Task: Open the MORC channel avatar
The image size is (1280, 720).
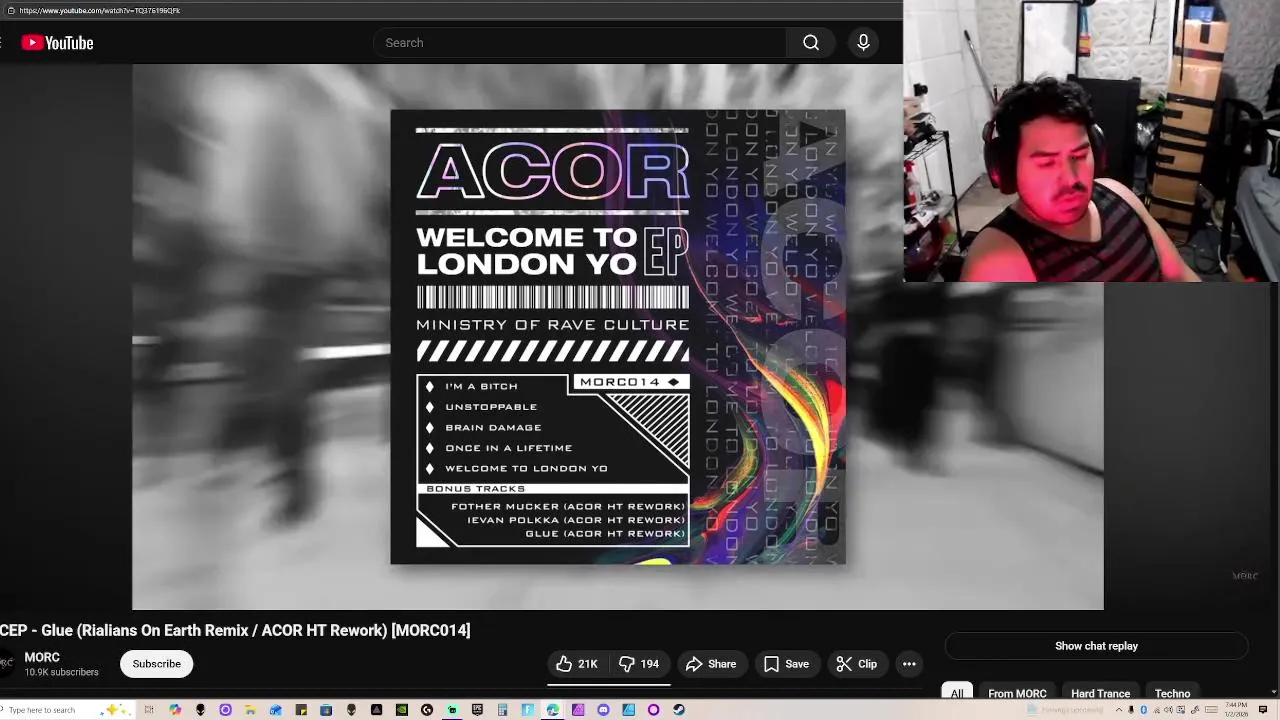Action: click(x=6, y=664)
